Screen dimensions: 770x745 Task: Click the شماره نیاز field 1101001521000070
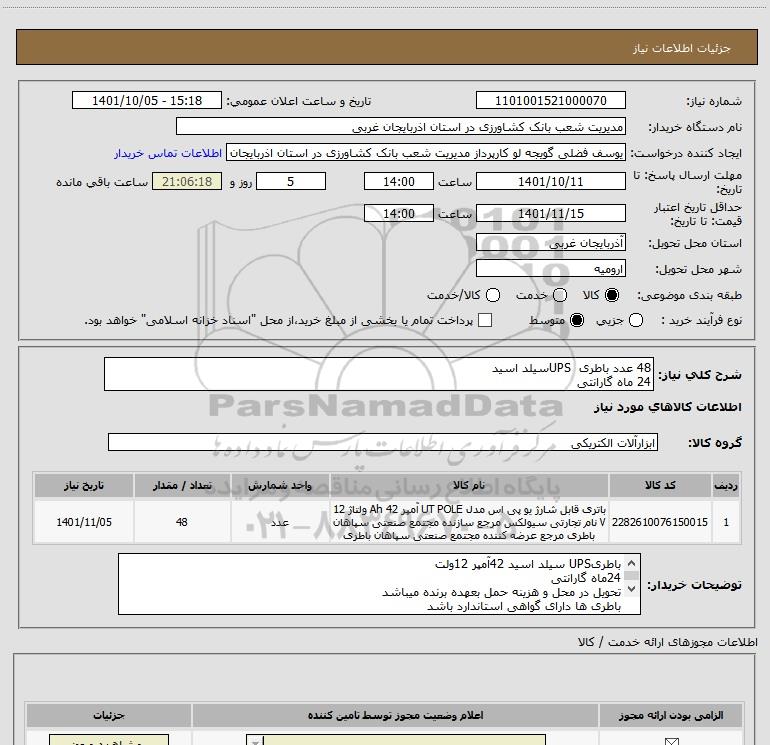[550, 100]
